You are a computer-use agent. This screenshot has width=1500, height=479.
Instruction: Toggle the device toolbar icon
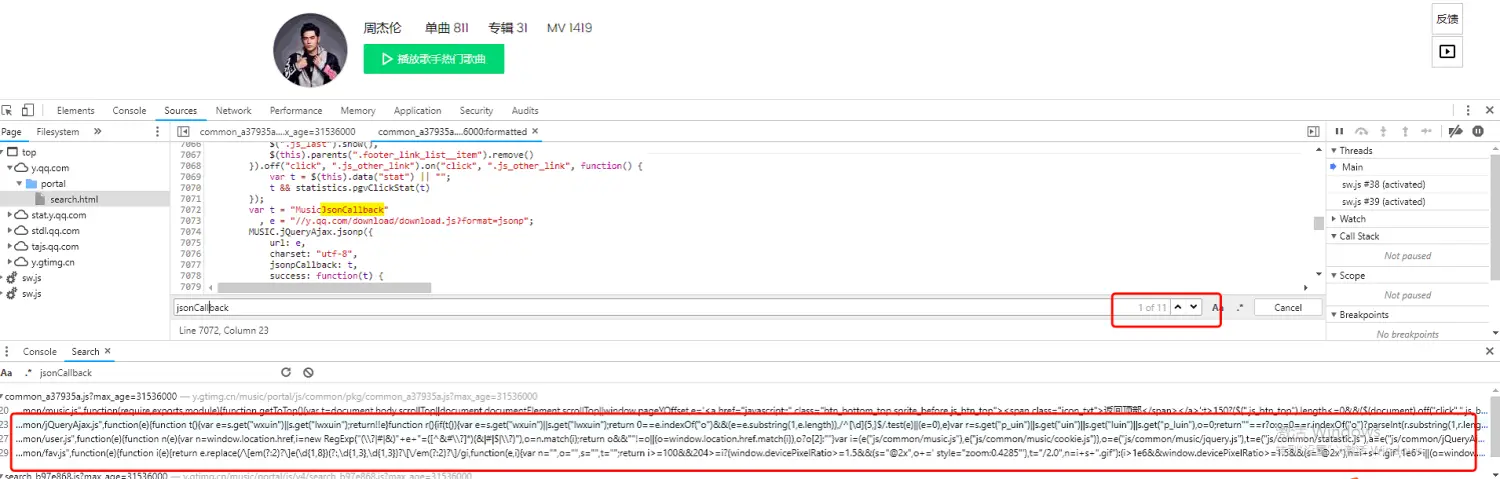(x=28, y=110)
